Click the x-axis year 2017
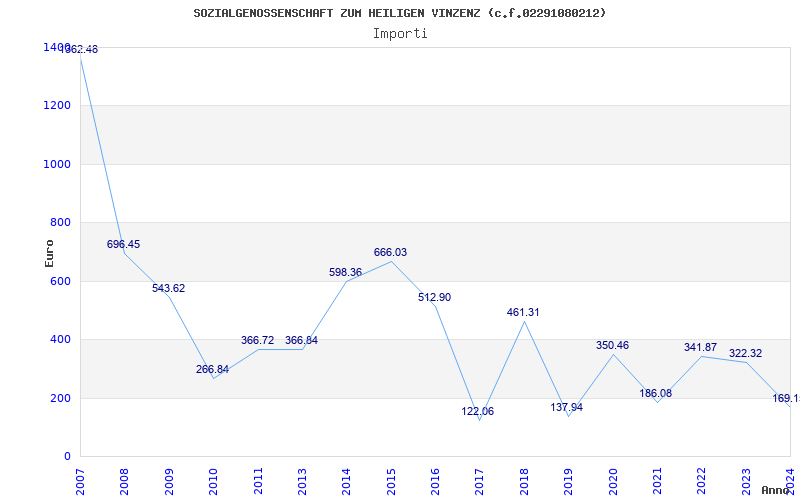 [480, 482]
